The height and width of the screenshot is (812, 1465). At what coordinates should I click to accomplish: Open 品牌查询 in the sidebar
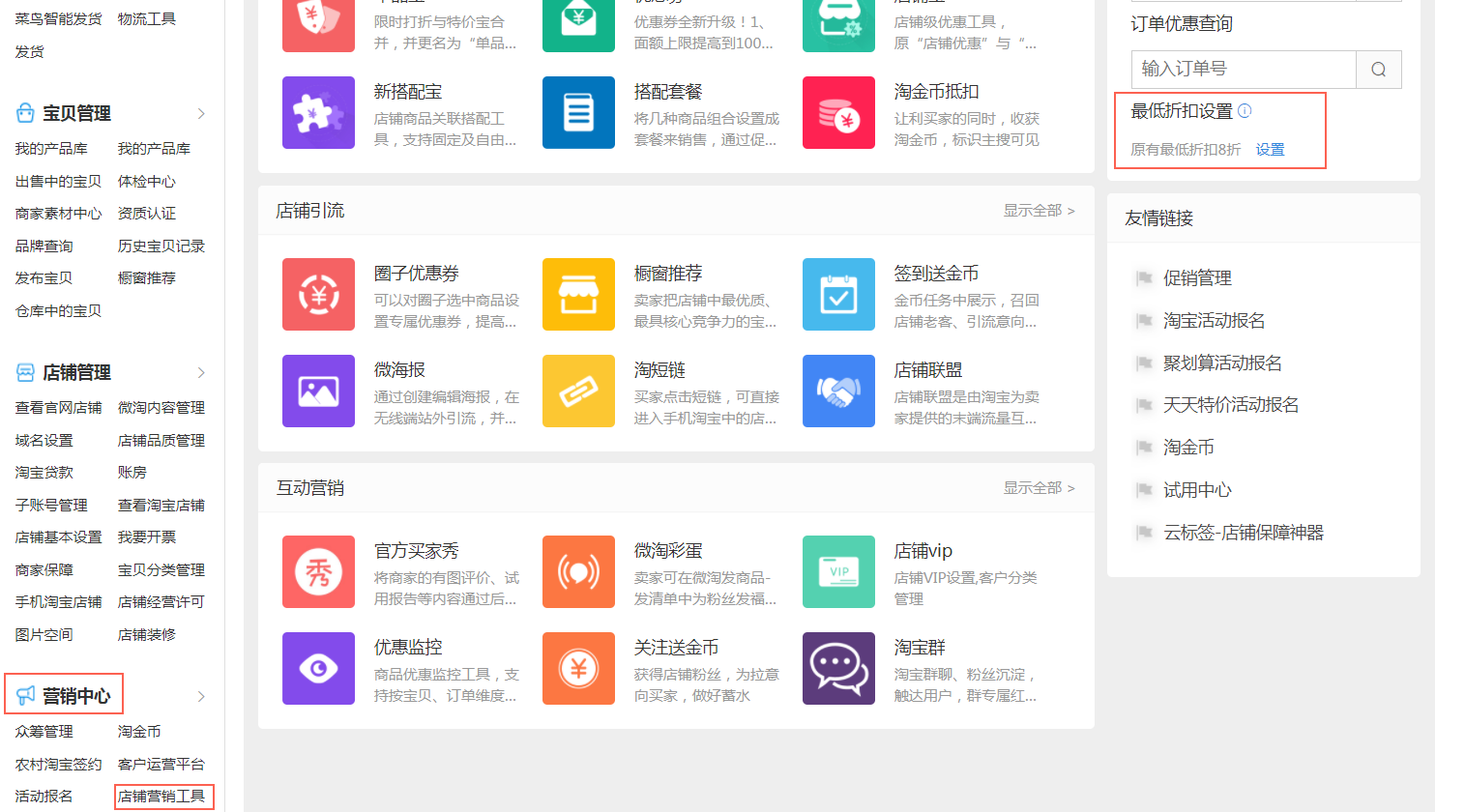click(x=44, y=246)
